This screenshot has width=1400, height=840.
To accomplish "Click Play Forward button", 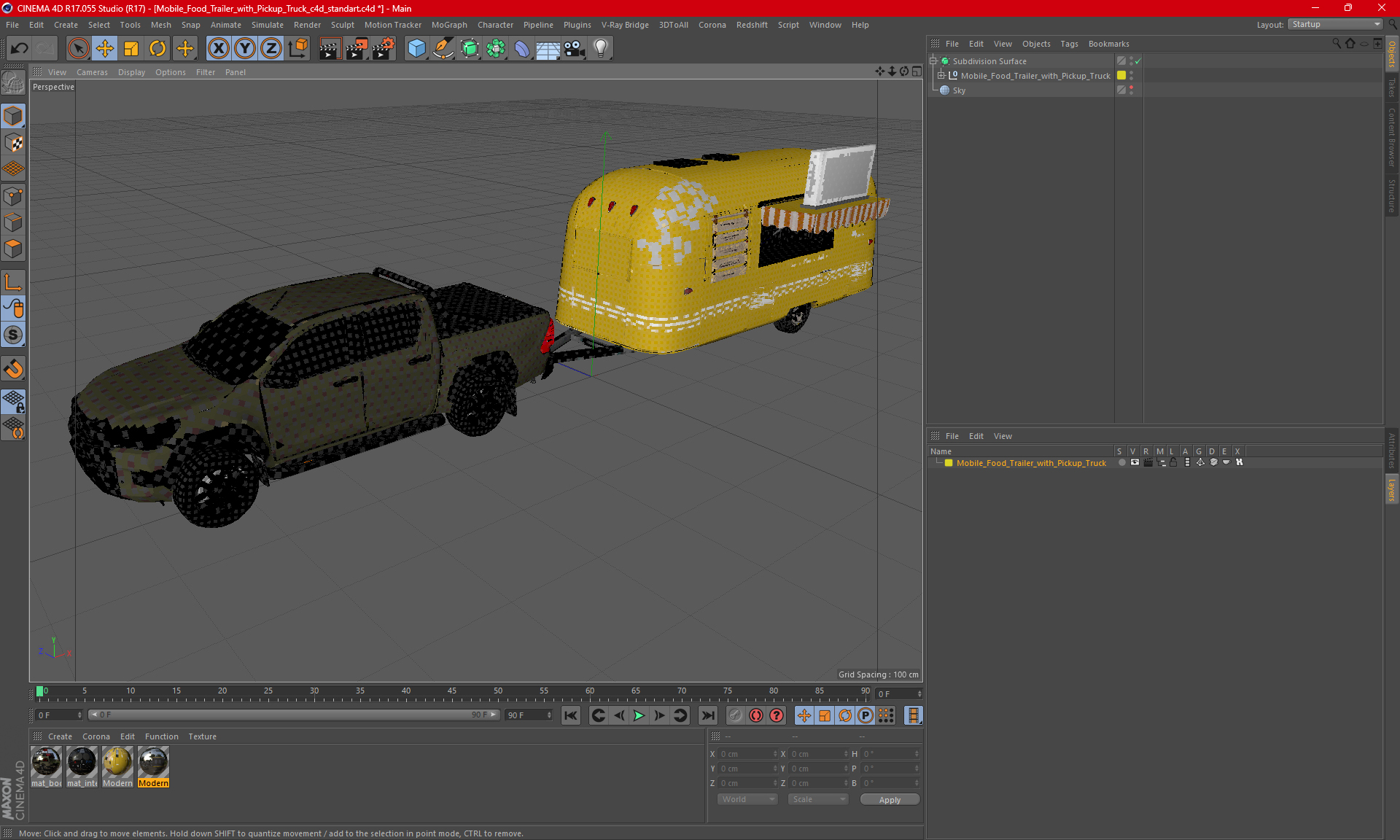I will [x=639, y=715].
